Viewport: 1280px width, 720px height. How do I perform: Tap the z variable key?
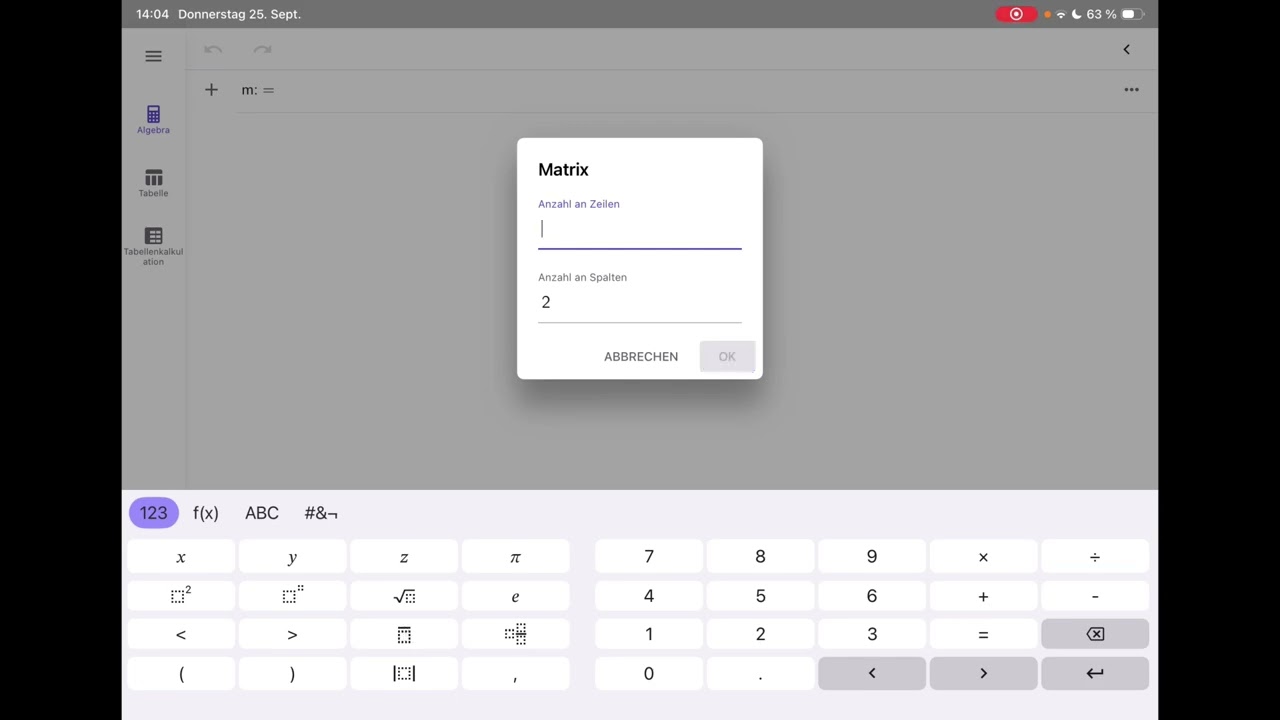pos(404,557)
